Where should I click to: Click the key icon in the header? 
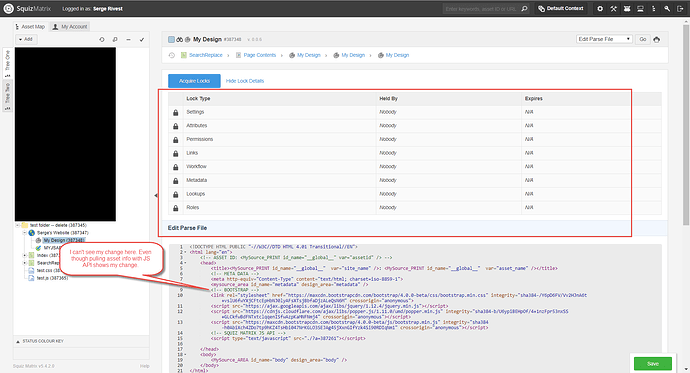(667, 8)
